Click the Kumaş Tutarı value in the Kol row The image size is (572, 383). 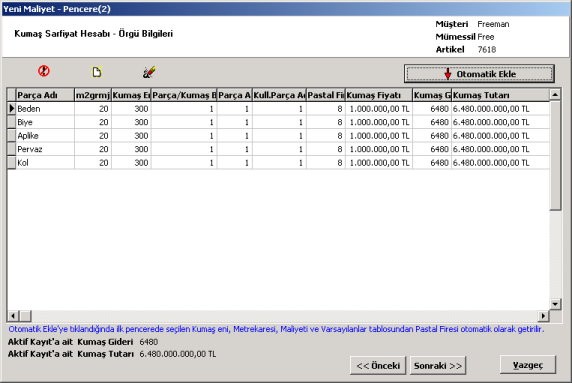(x=500, y=163)
